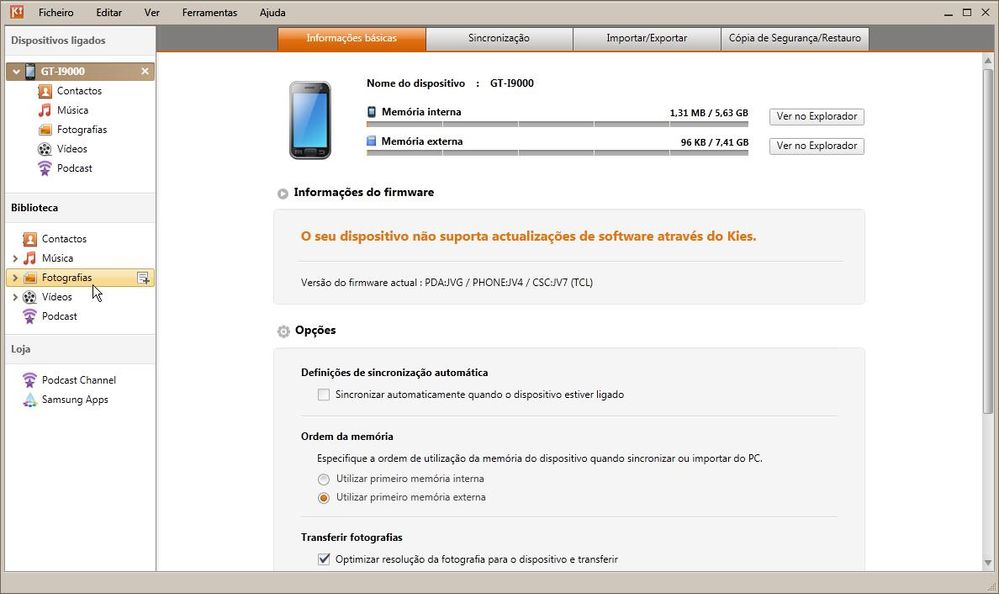Image resolution: width=999 pixels, height=594 pixels.
Task: Expand the Fotografias tree in Biblioteca
Action: (x=17, y=277)
